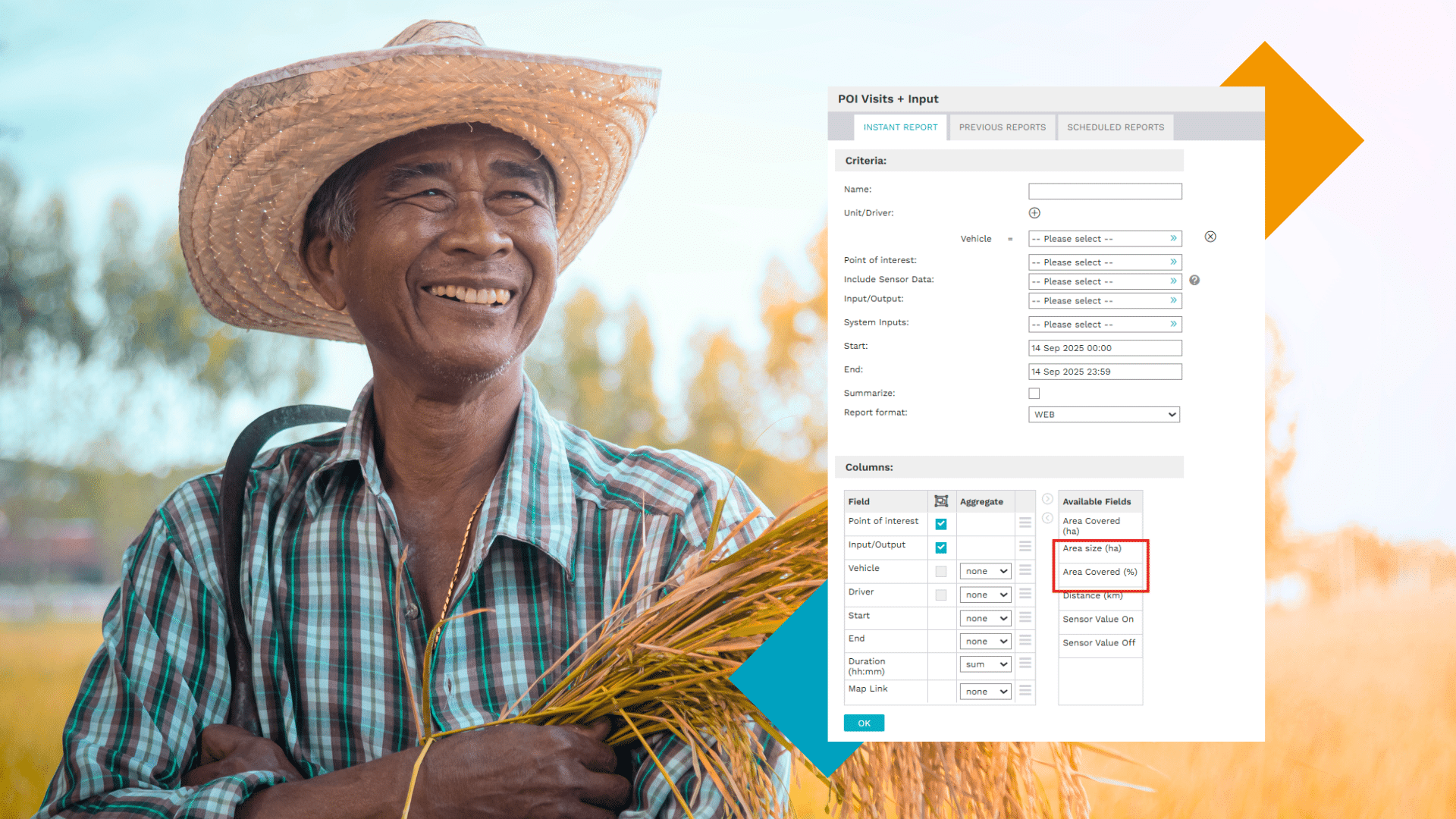Grab the Point of interest row drag handle
The height and width of the screenshot is (819, 1456).
[1025, 523]
